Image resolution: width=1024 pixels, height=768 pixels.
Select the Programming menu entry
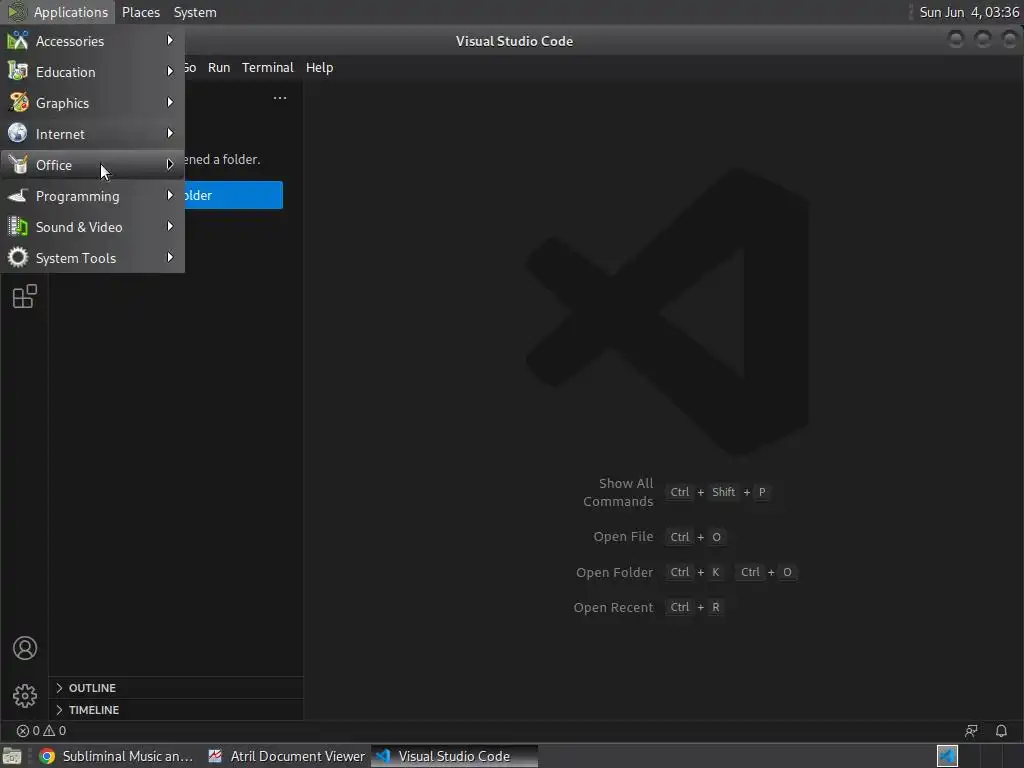tap(93, 196)
